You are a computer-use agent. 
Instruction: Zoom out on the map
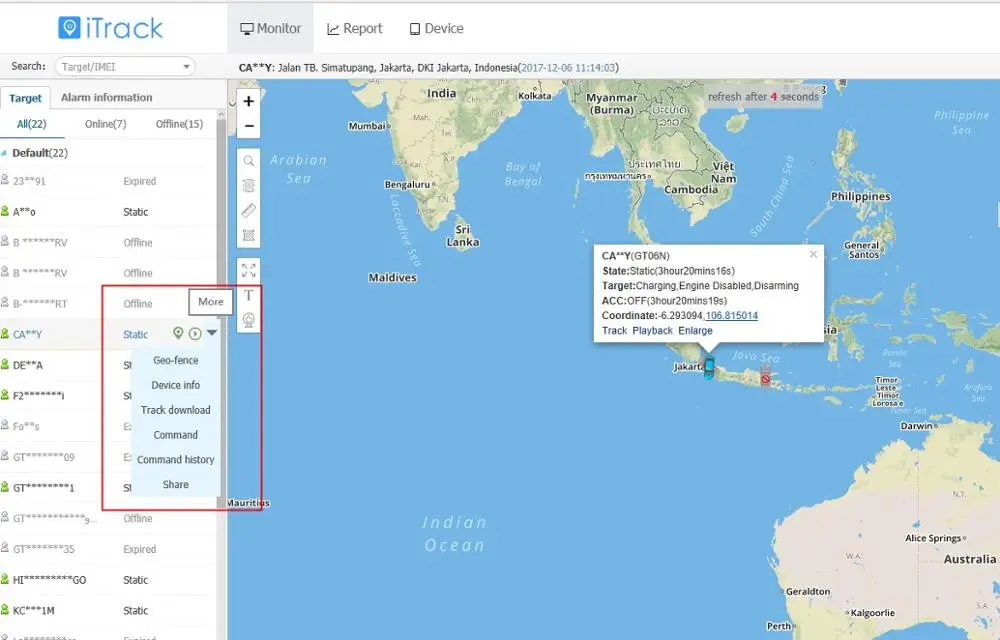click(249, 126)
